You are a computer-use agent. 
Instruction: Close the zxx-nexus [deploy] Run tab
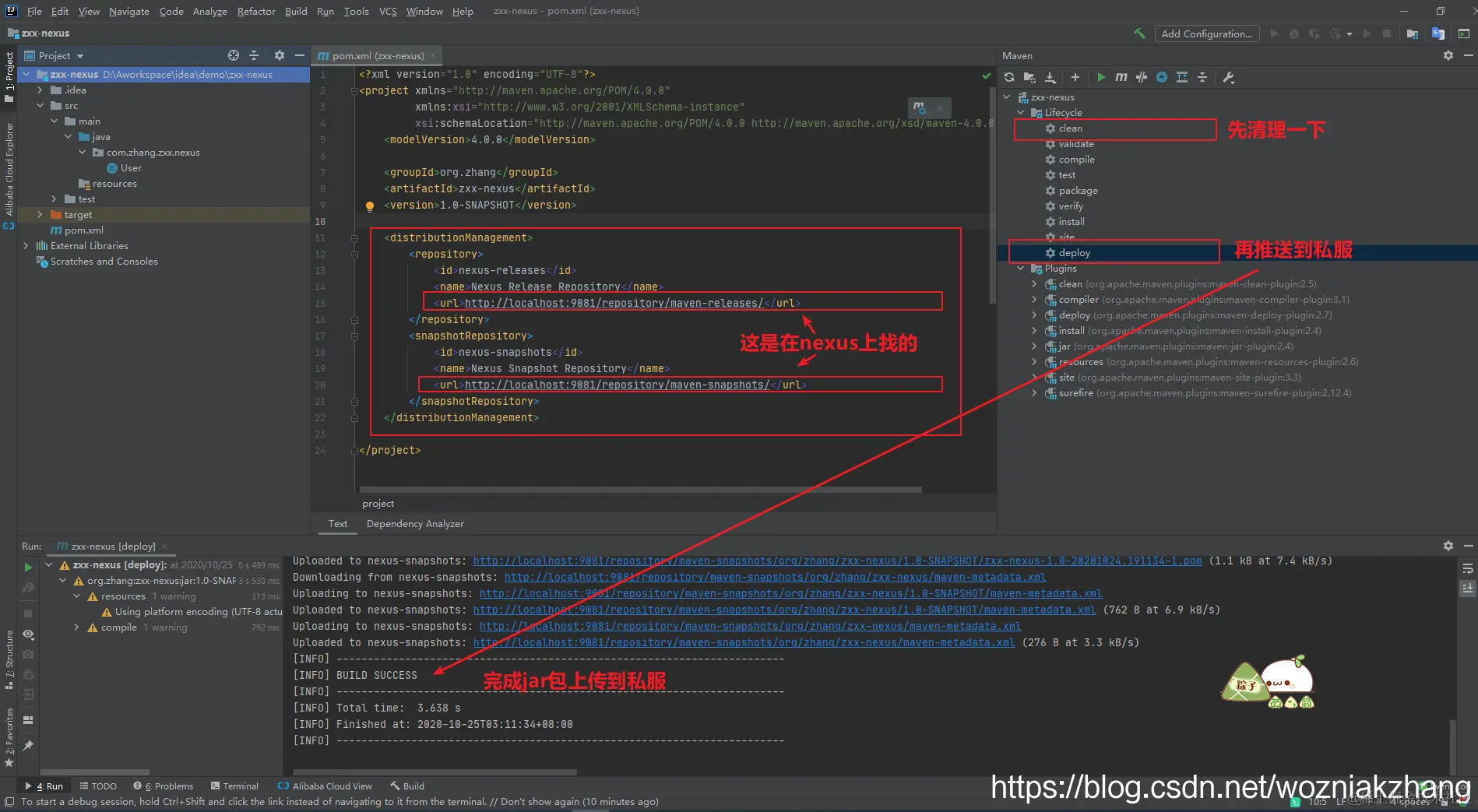164,547
